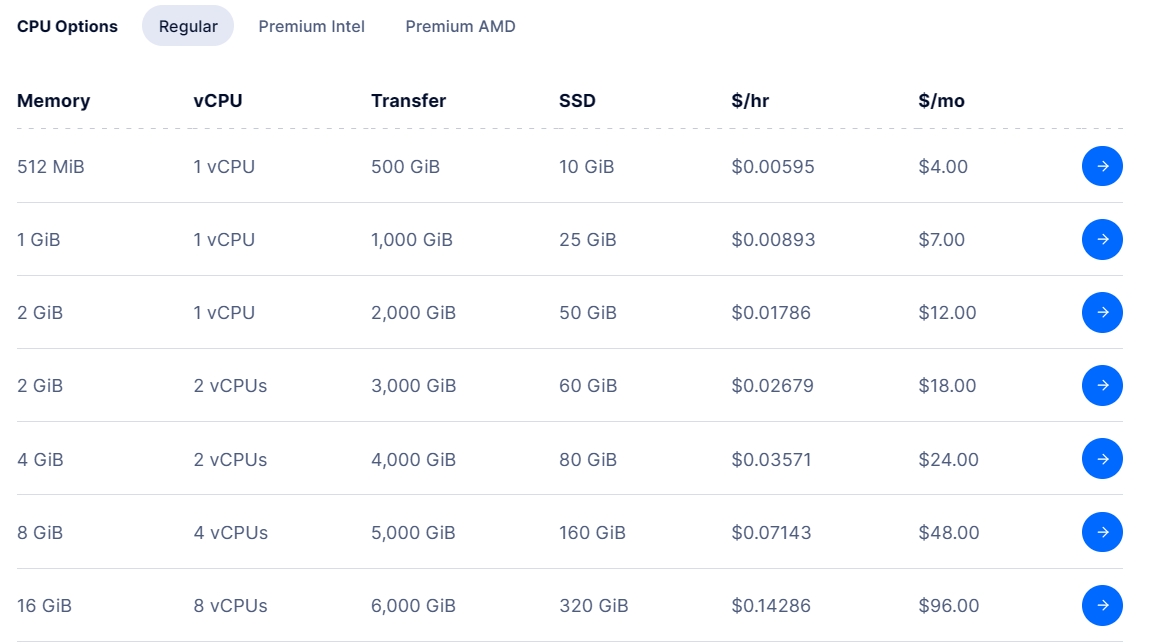Select the arrow for the $12.00 plan

click(1102, 312)
